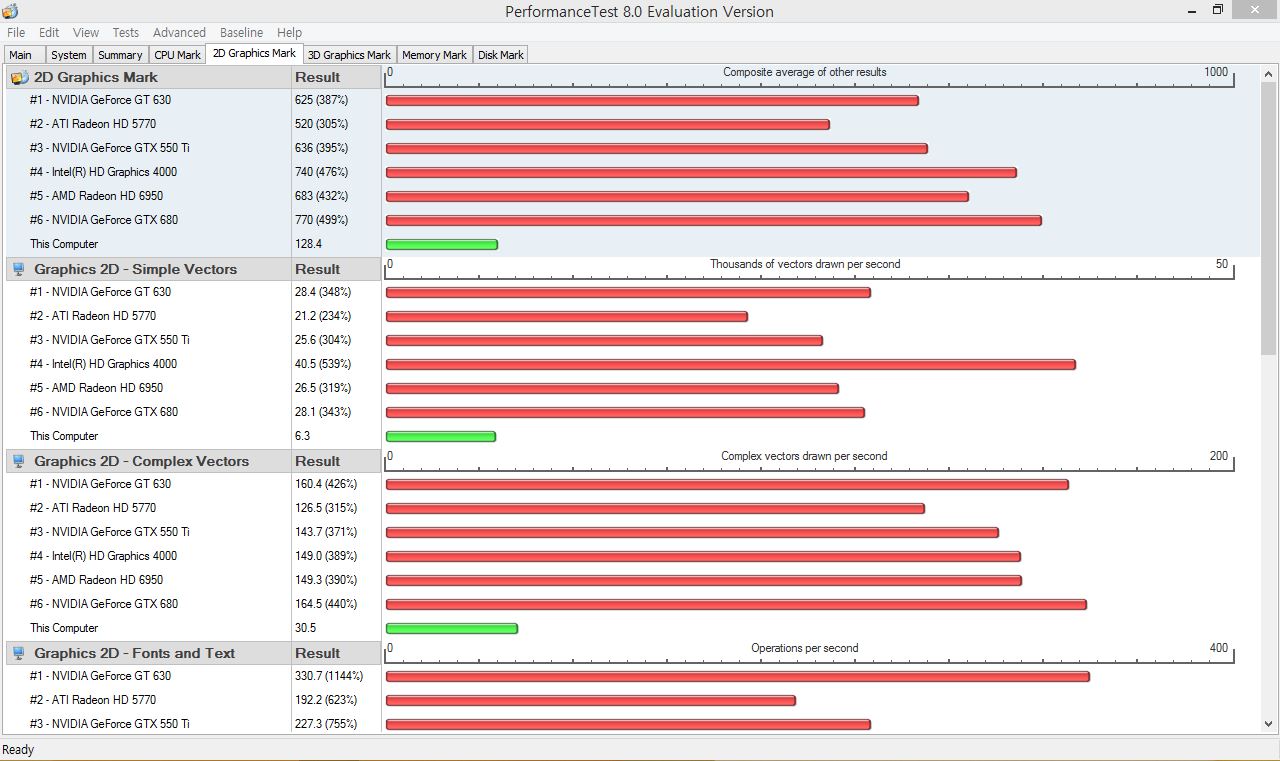The image size is (1280, 761).
Task: Click the Result column header of Simple Vectors
Action: click(336, 269)
